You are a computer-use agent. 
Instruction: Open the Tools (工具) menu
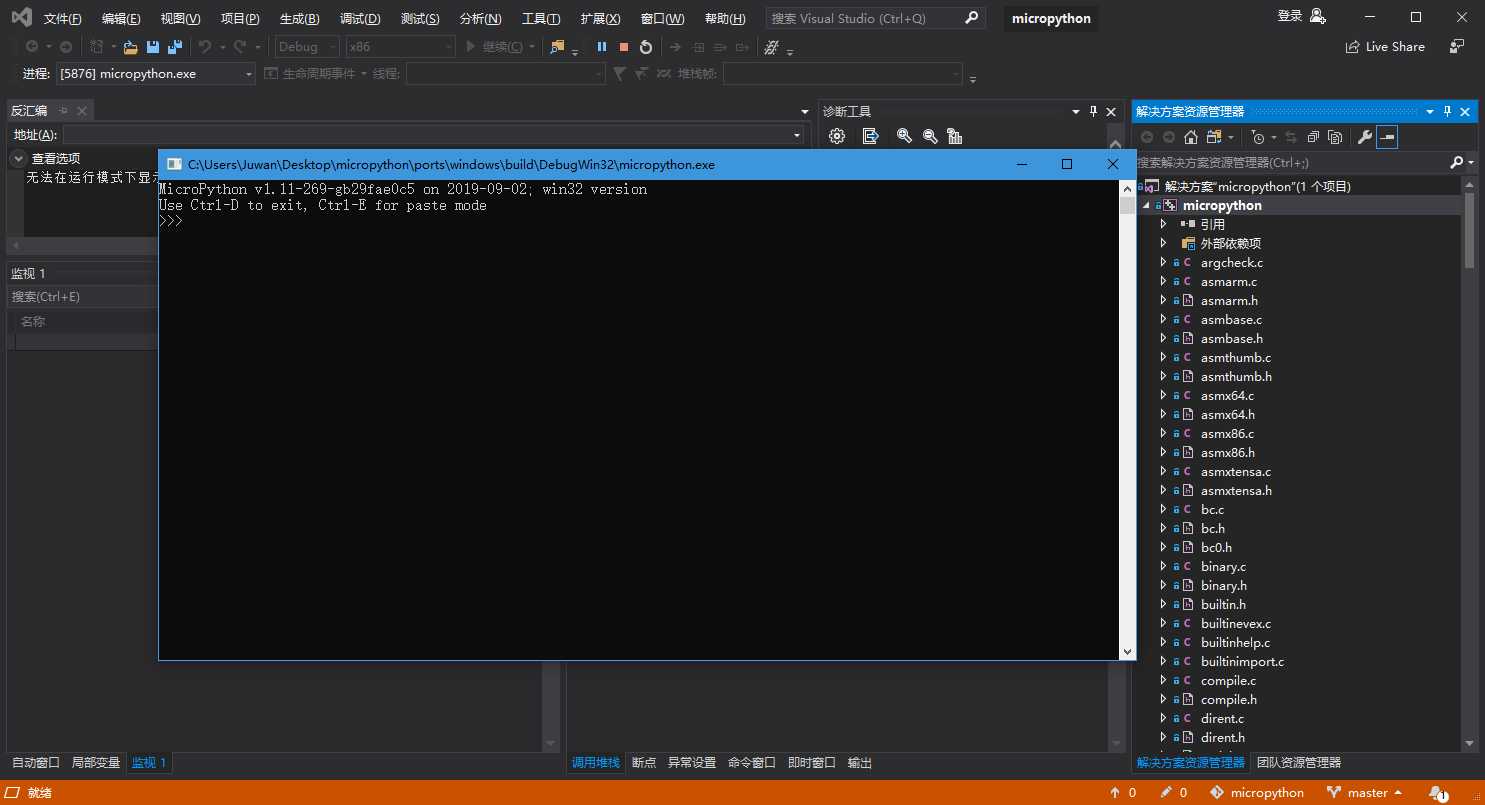[541, 19]
